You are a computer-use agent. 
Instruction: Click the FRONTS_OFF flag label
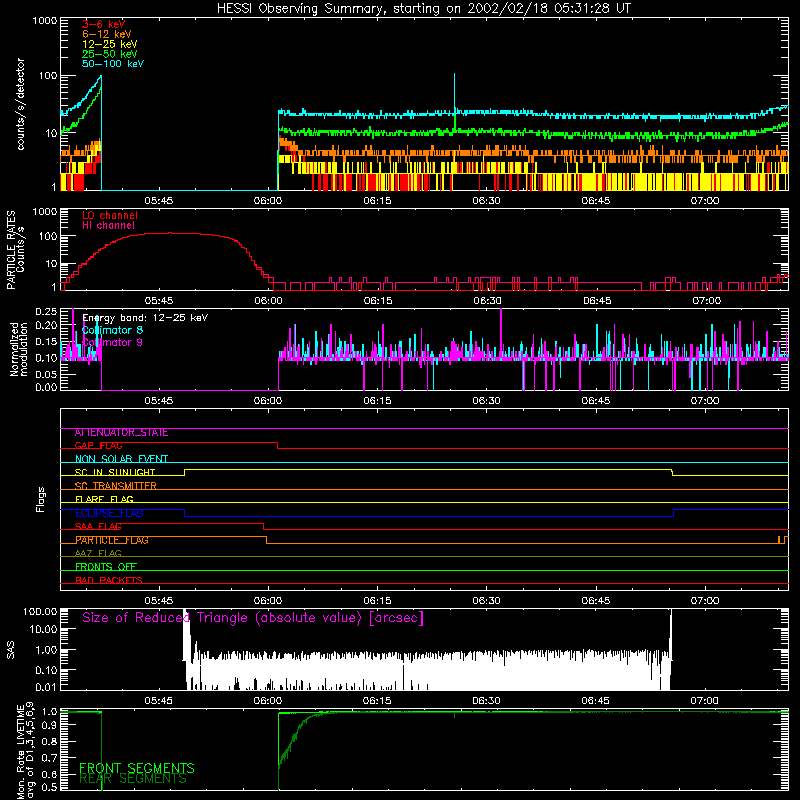pos(106,567)
